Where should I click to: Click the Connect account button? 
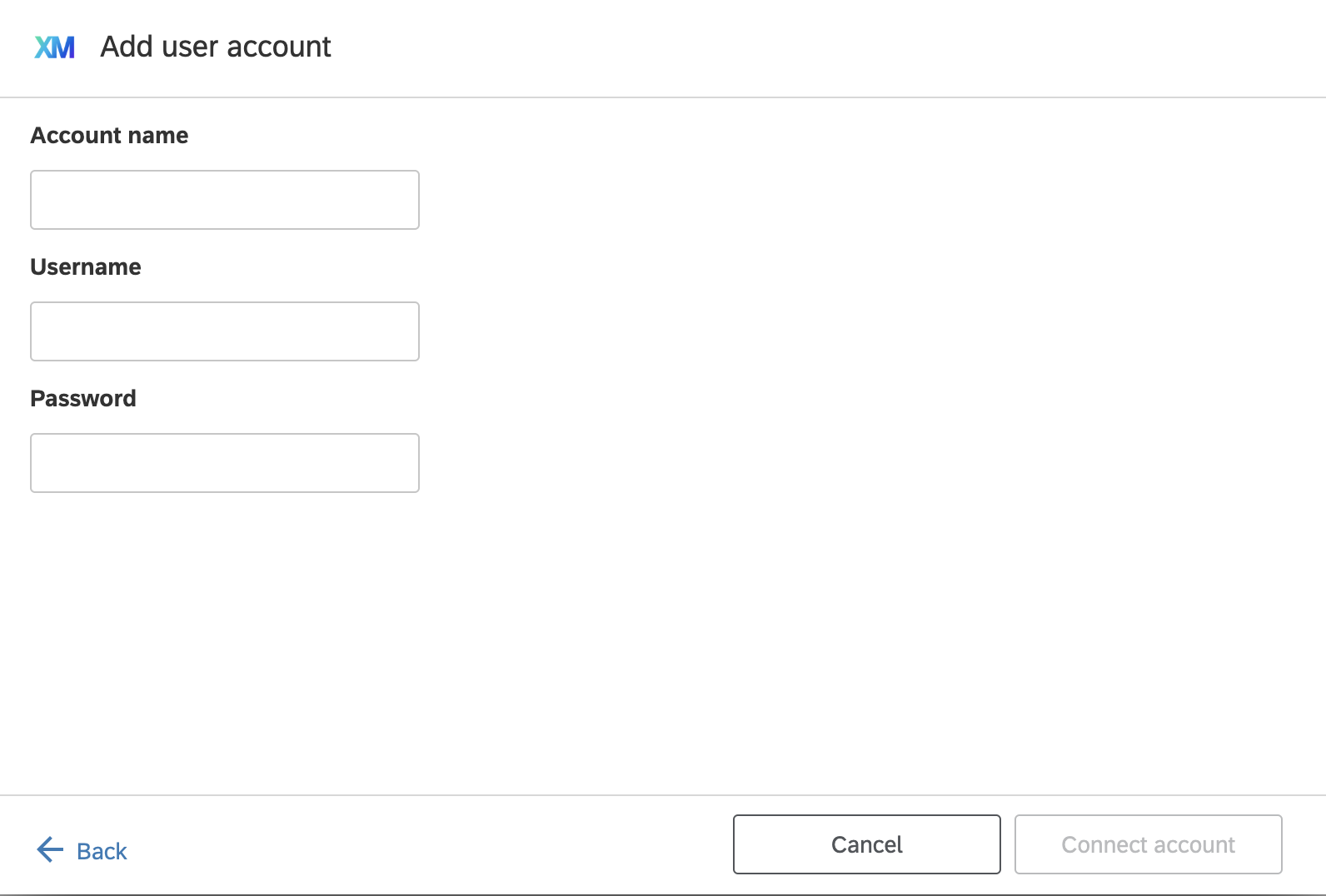pos(1149,844)
